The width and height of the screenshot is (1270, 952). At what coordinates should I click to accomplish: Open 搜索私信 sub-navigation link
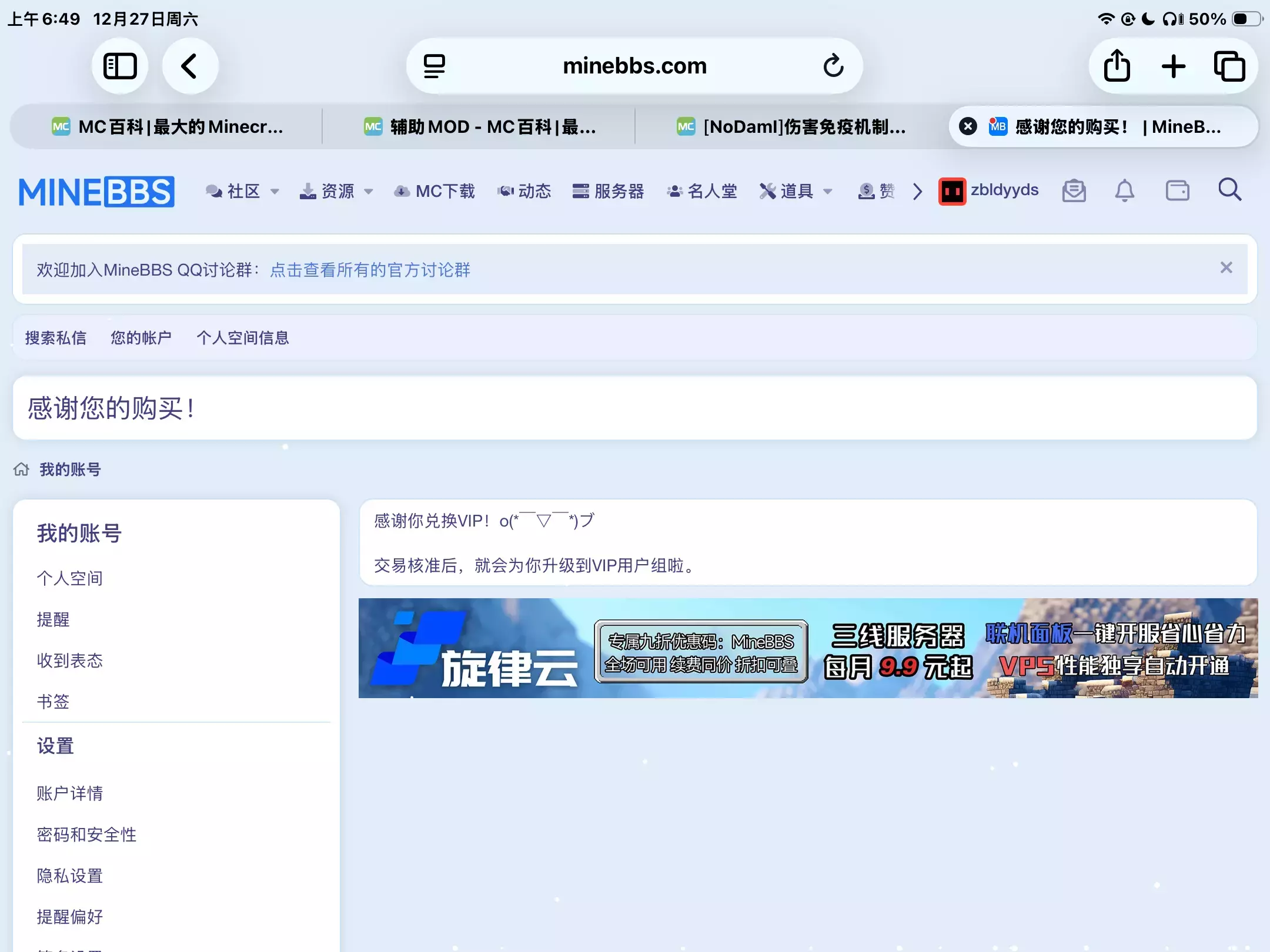pyautogui.click(x=56, y=338)
